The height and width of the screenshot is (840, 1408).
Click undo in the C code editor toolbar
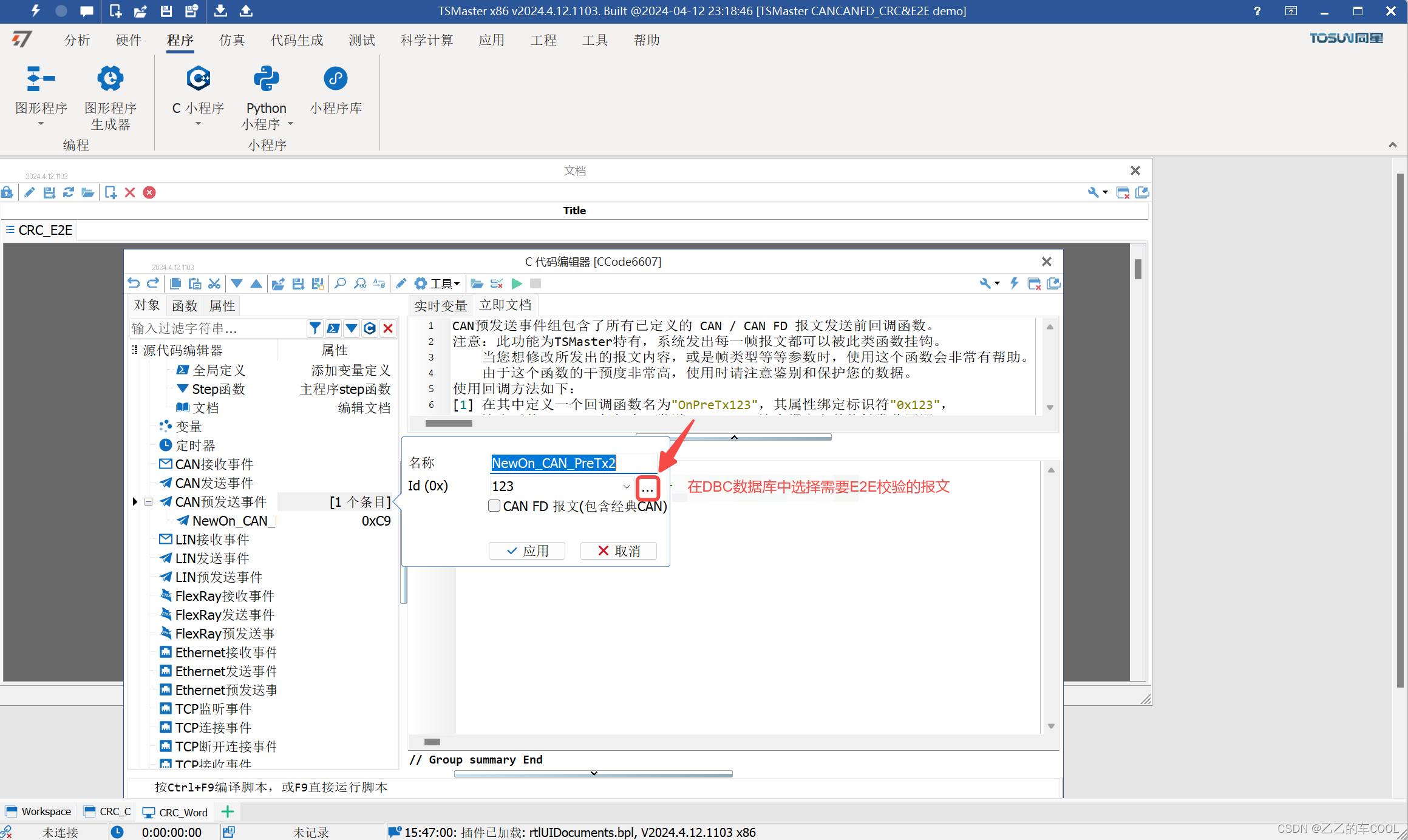[134, 283]
